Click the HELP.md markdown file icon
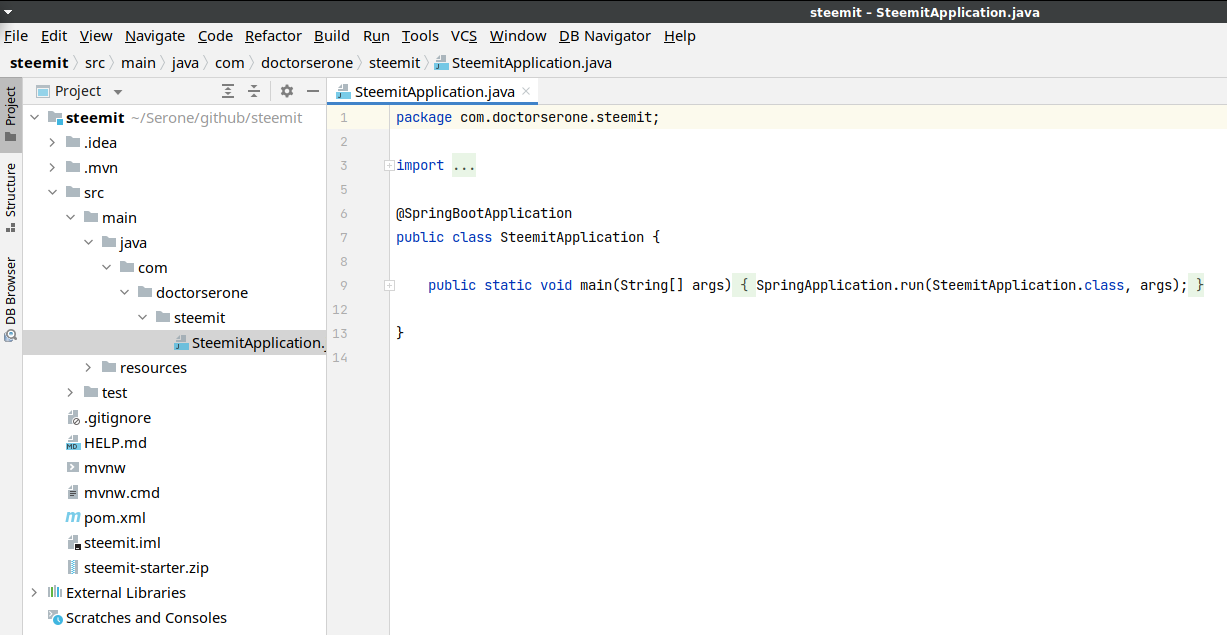Image resolution: width=1227 pixels, height=635 pixels. (x=73, y=443)
